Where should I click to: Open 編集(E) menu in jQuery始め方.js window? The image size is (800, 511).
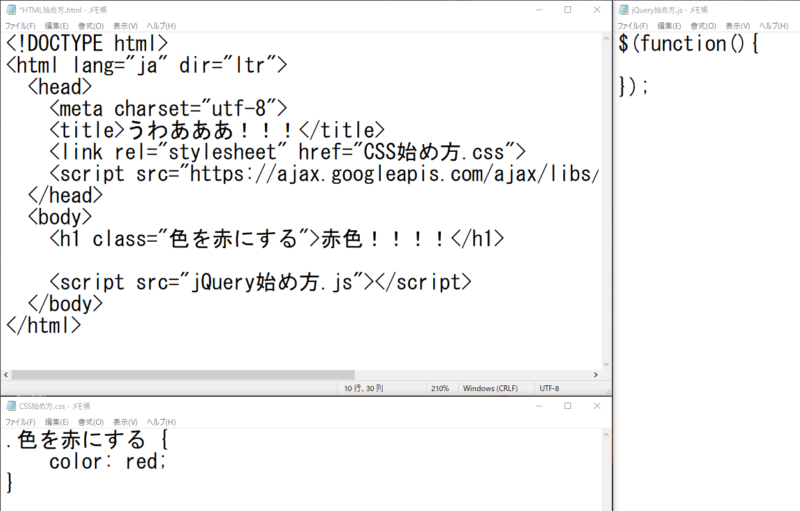pyautogui.click(x=669, y=25)
